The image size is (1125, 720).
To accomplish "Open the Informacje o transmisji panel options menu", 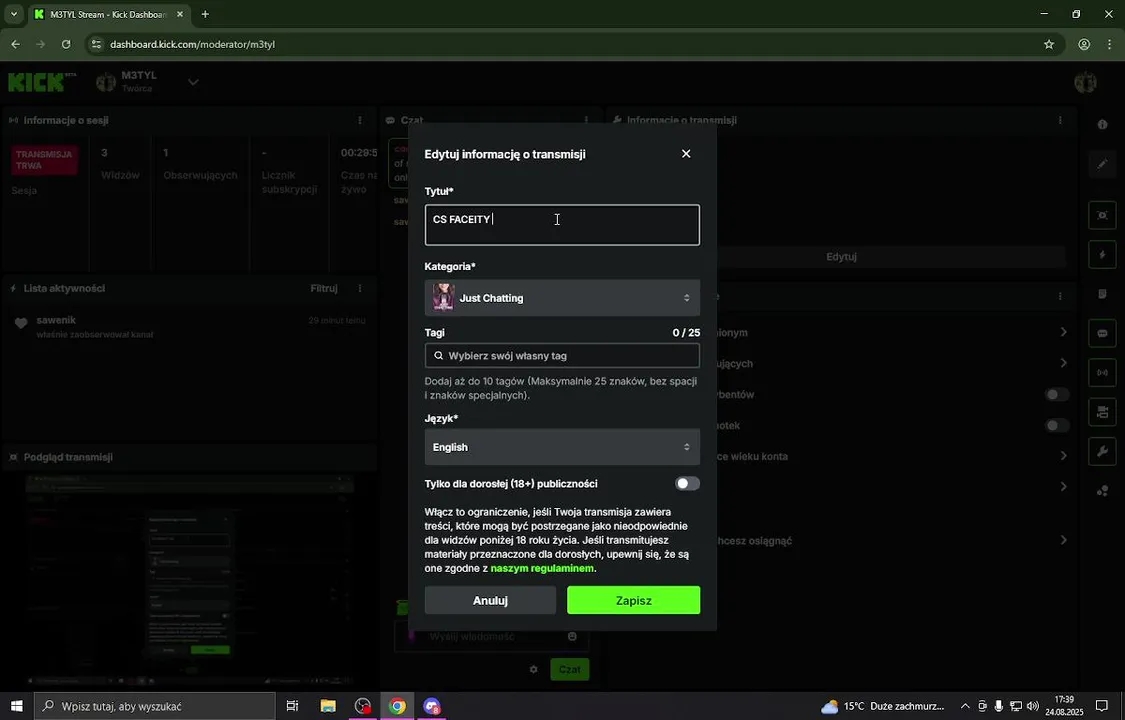I will click(1060, 120).
